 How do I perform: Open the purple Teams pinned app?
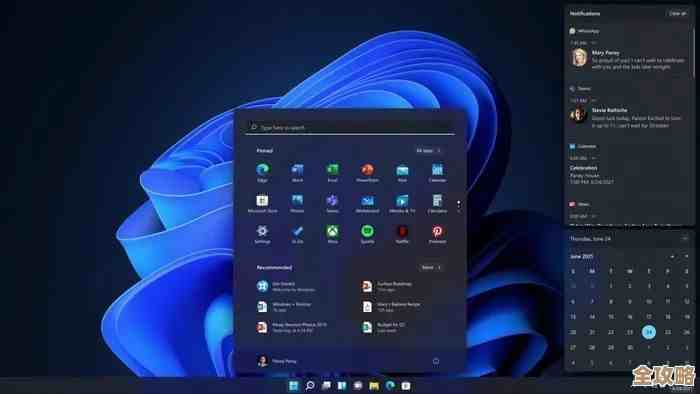(x=333, y=203)
